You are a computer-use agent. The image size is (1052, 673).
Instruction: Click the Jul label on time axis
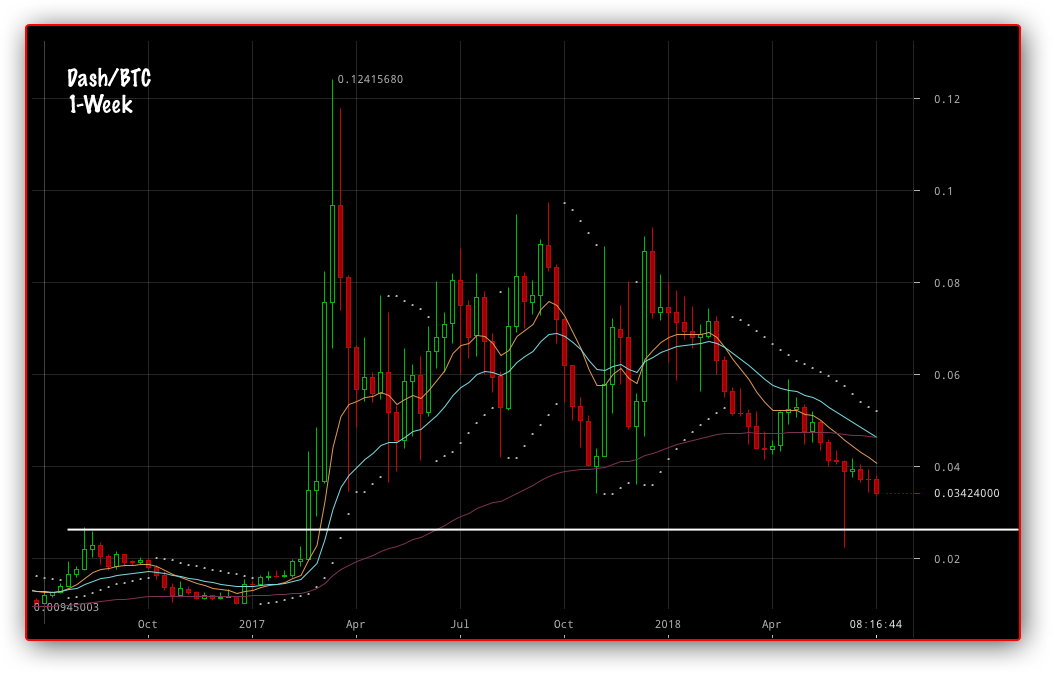[x=460, y=624]
